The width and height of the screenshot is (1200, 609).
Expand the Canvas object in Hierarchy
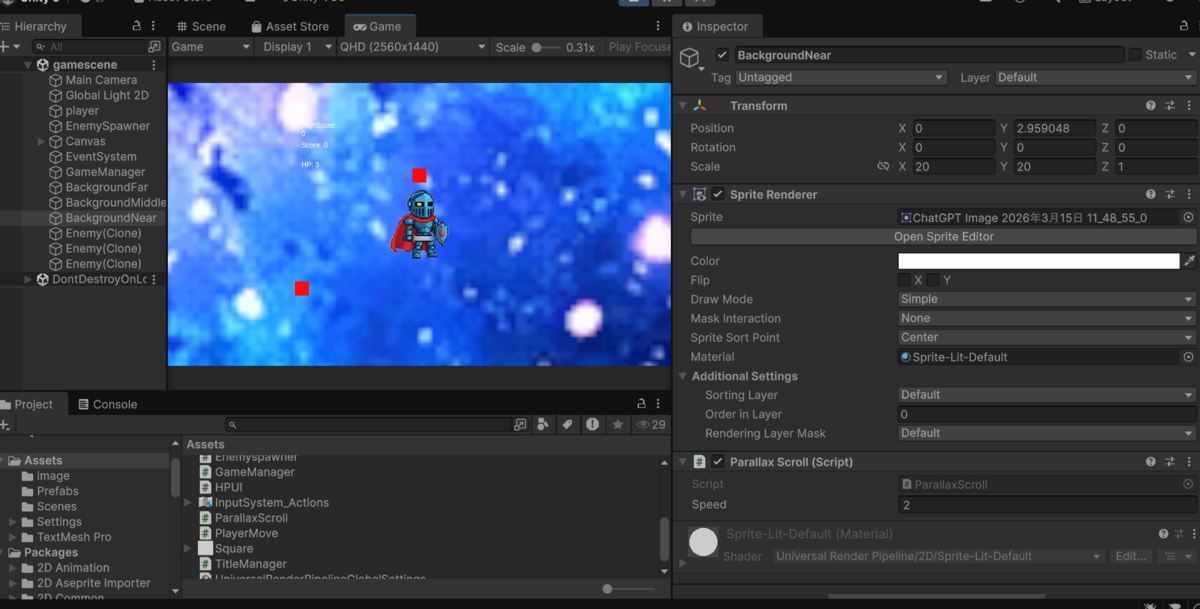(41, 142)
